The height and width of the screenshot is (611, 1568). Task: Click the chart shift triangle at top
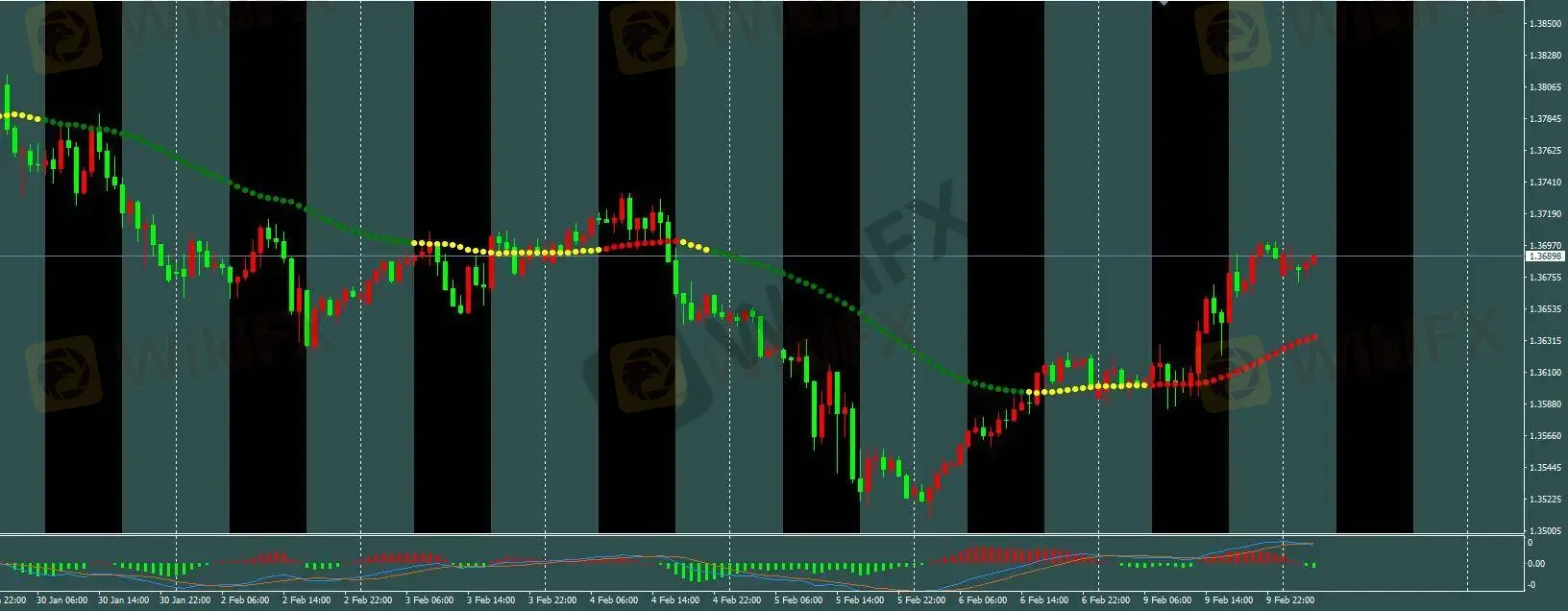pyautogui.click(x=1164, y=3)
